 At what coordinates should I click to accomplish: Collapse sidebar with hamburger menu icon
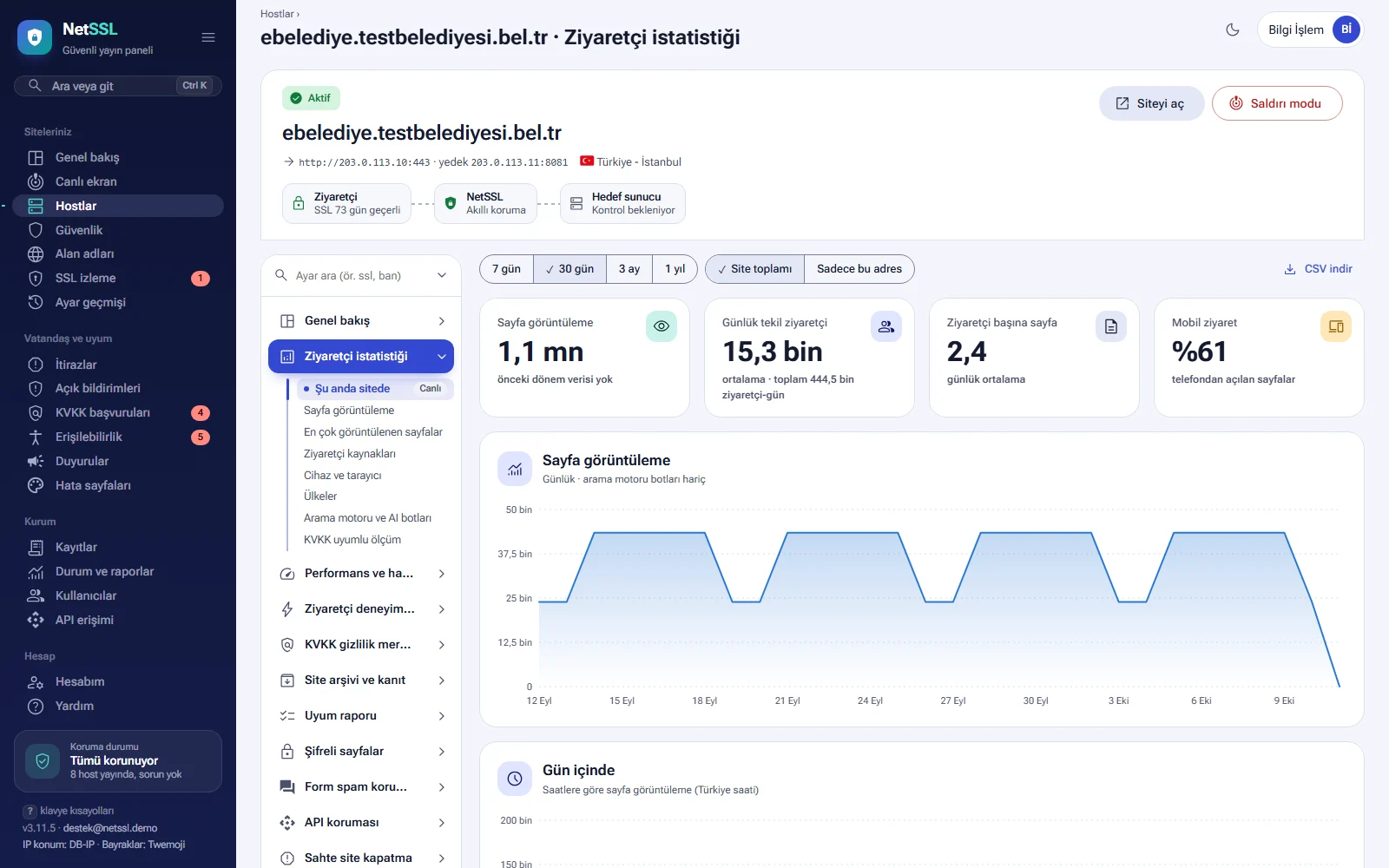[208, 37]
